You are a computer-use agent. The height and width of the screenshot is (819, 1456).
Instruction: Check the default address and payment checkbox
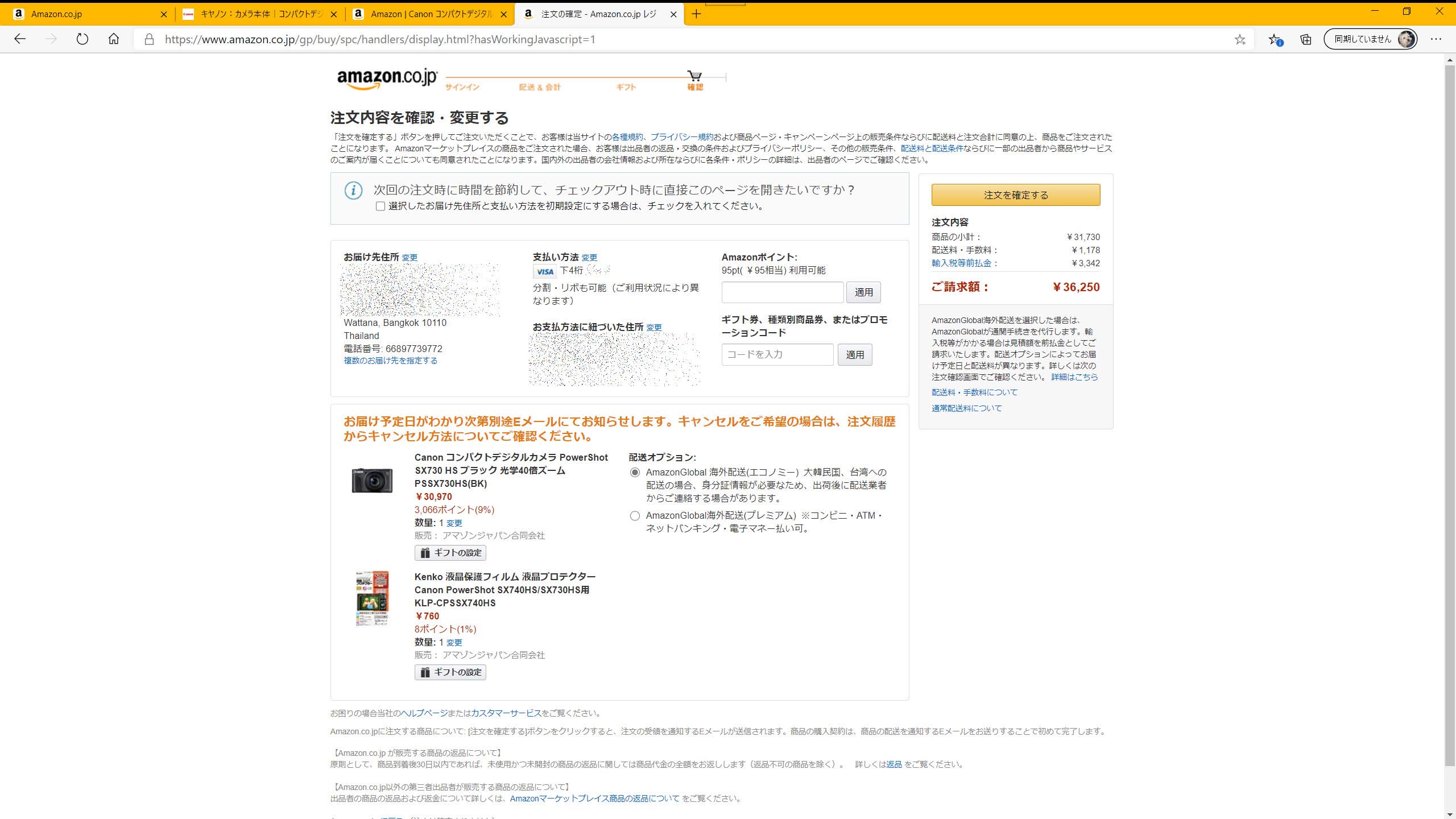380,206
